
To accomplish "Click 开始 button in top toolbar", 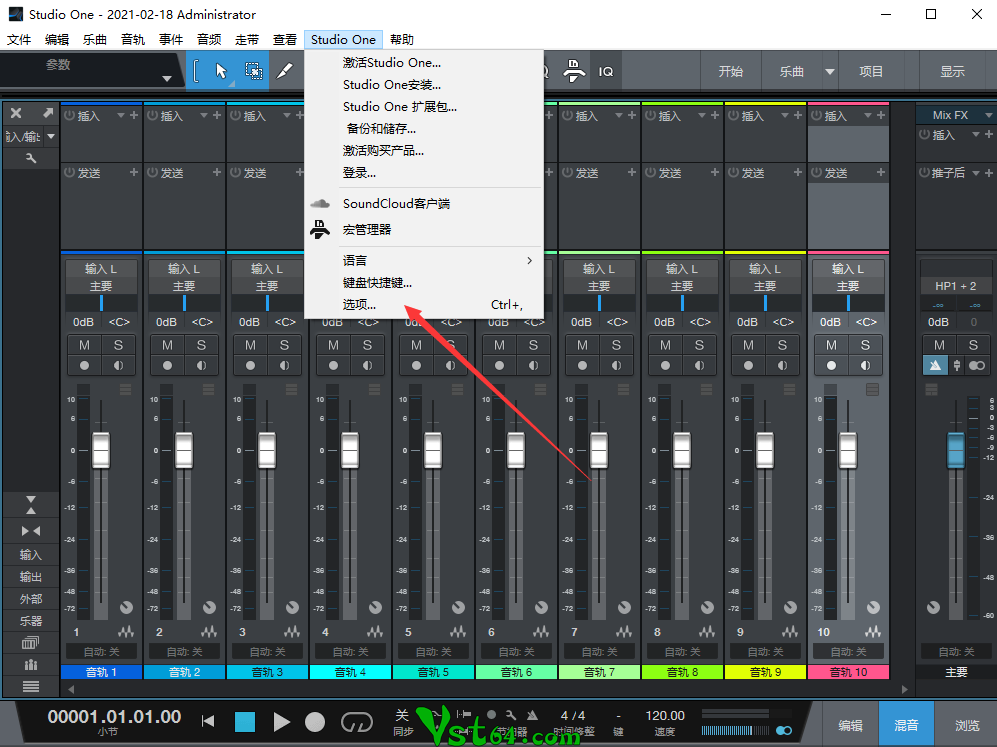I will (731, 71).
